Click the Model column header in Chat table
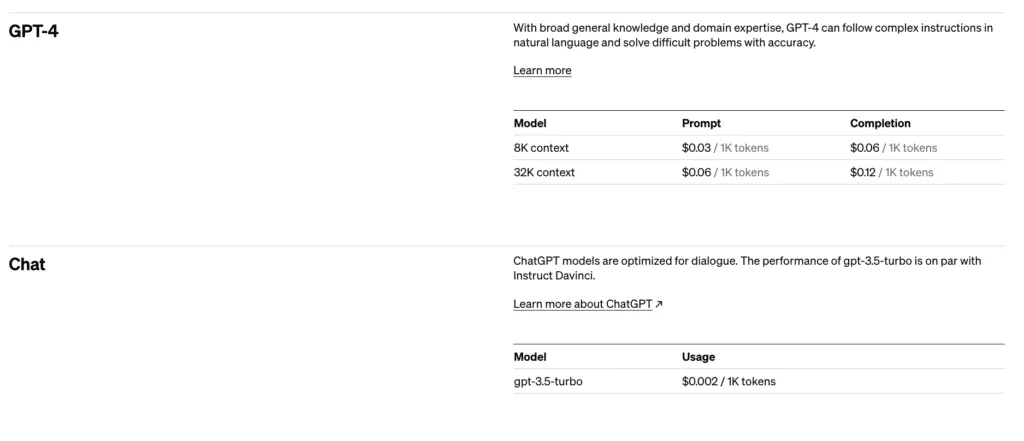Screen dimensions: 1024x441 (530, 357)
